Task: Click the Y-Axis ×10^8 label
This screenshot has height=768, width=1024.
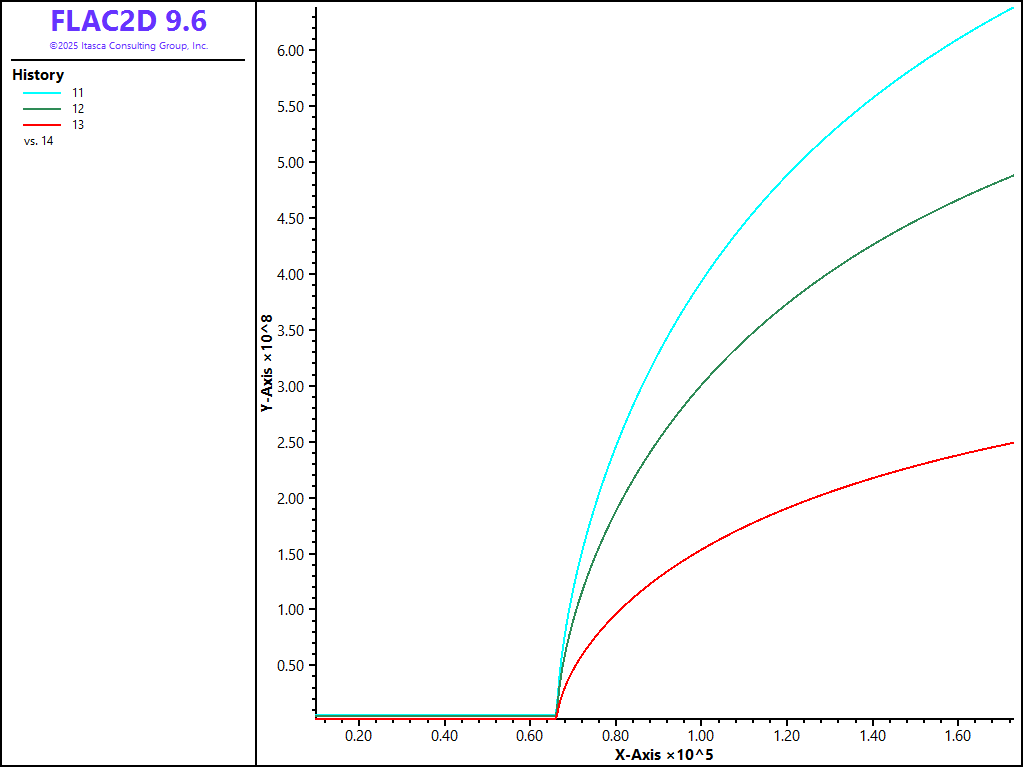Action: [x=267, y=363]
